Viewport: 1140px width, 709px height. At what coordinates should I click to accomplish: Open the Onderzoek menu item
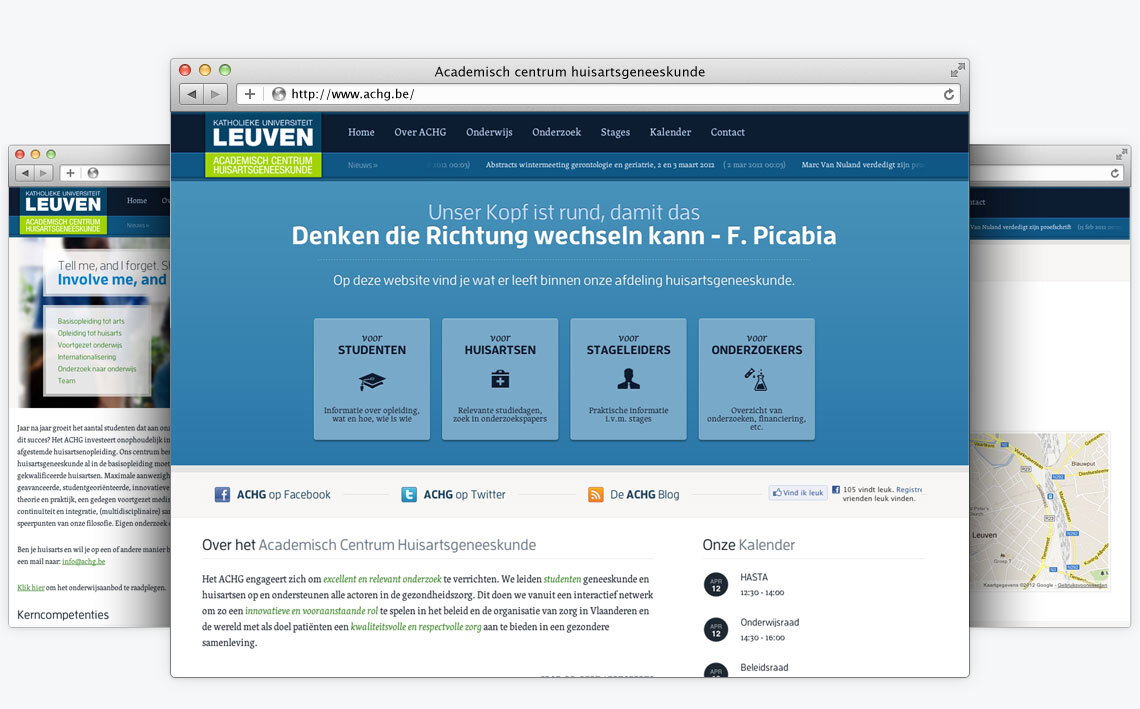tap(556, 132)
